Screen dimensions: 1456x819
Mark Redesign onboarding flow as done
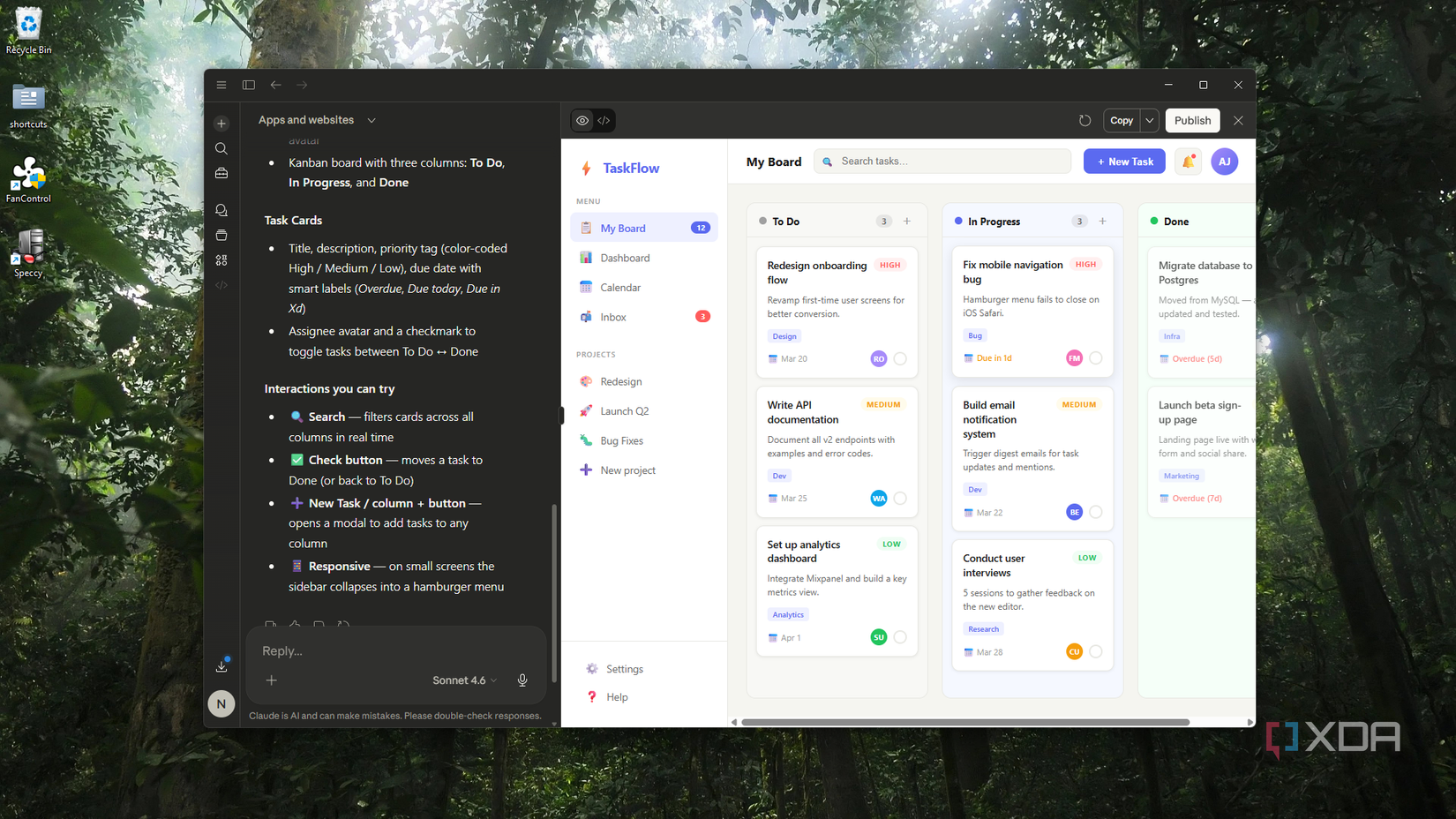coord(900,359)
